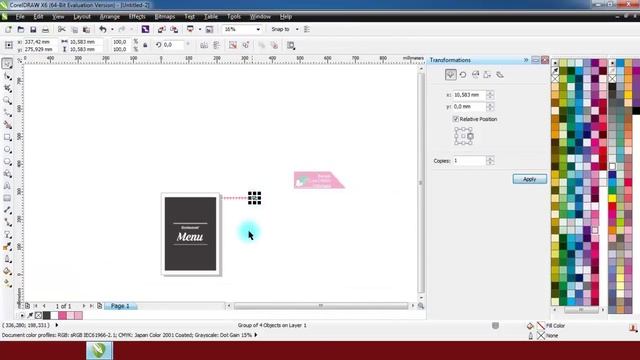Select the Rectangle tool in the toolbox
The image size is (640, 360).
click(x=7, y=137)
